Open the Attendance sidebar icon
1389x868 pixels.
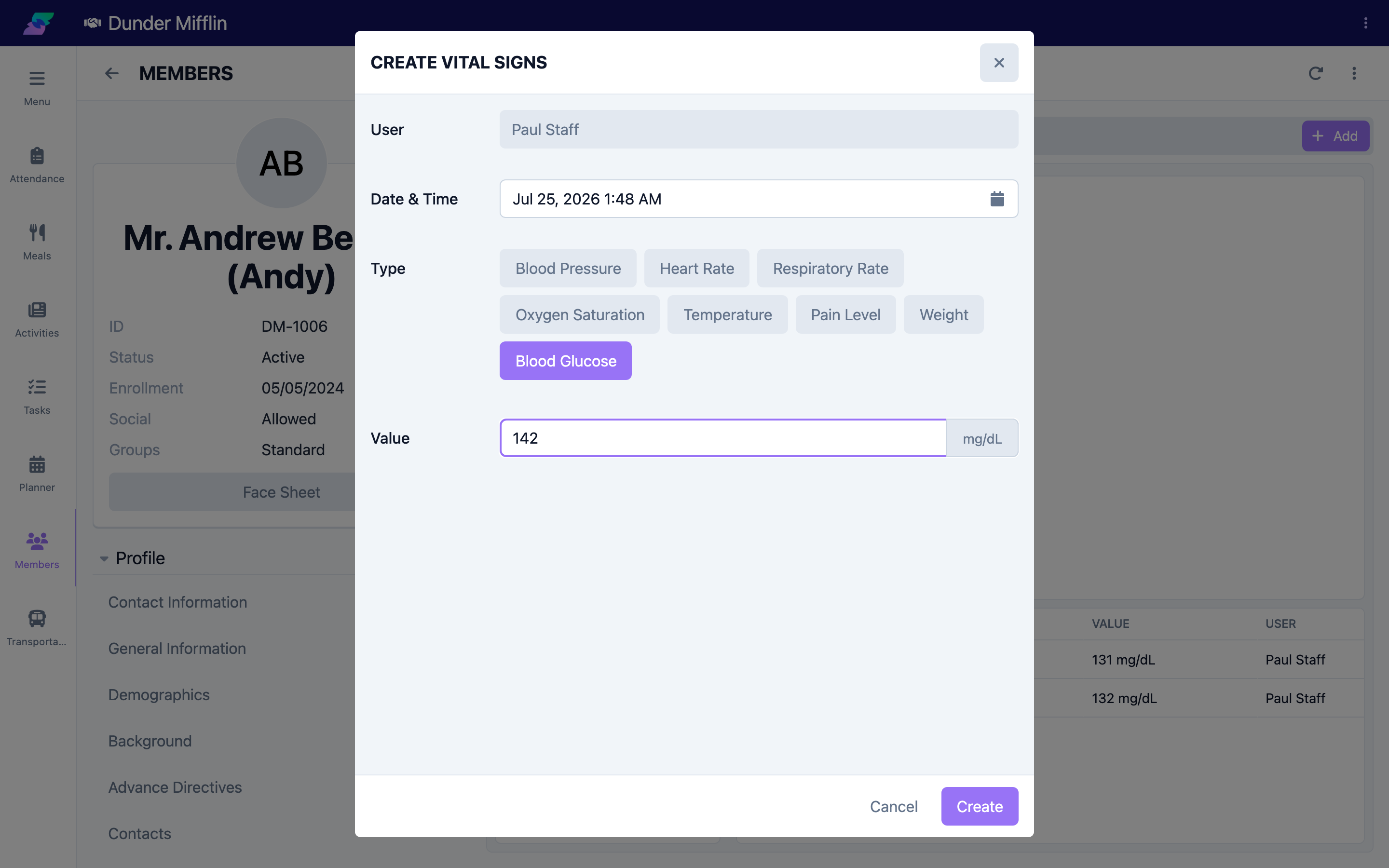point(37,156)
